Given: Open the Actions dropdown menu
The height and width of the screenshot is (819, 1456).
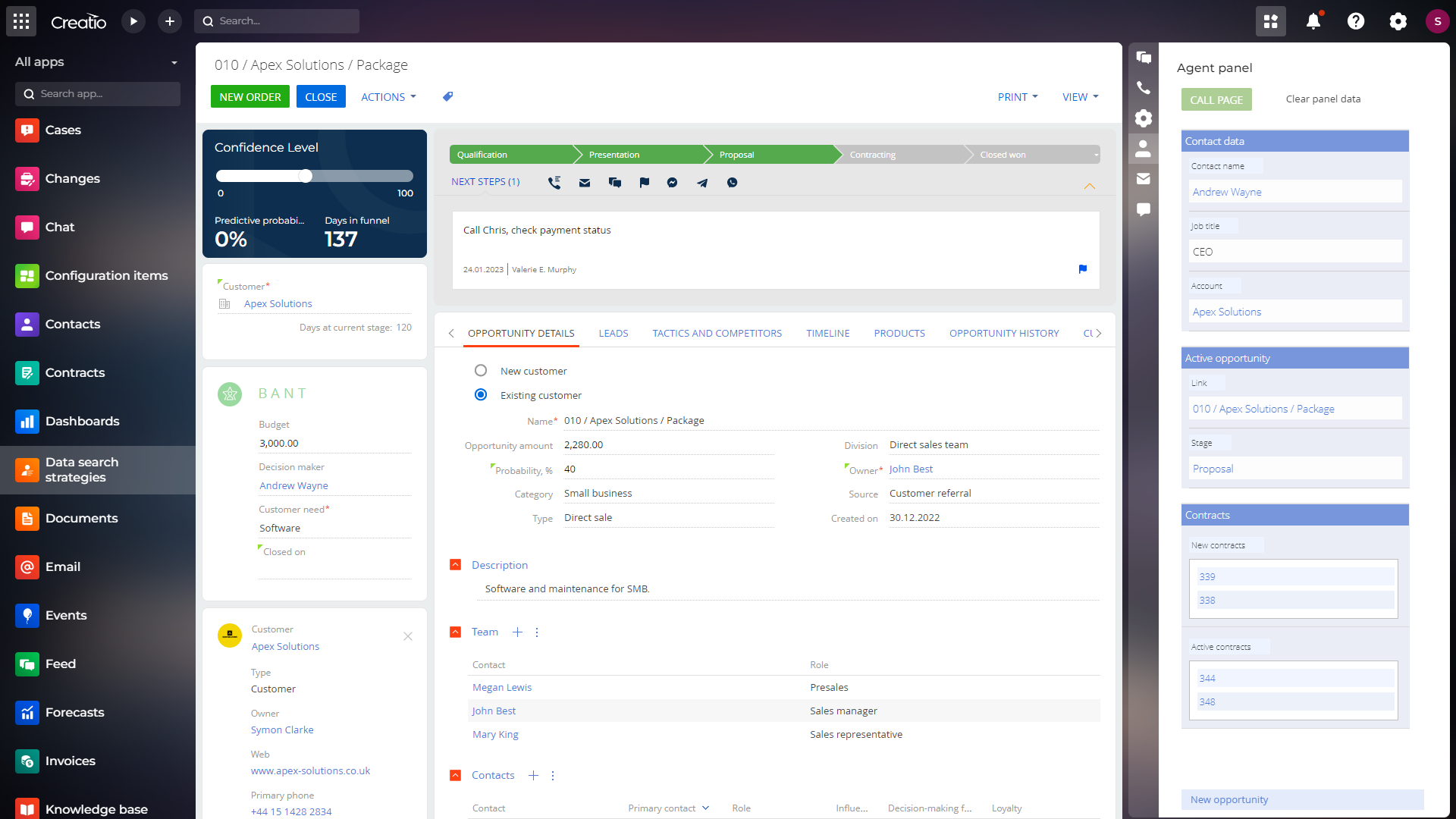Looking at the screenshot, I should [388, 97].
